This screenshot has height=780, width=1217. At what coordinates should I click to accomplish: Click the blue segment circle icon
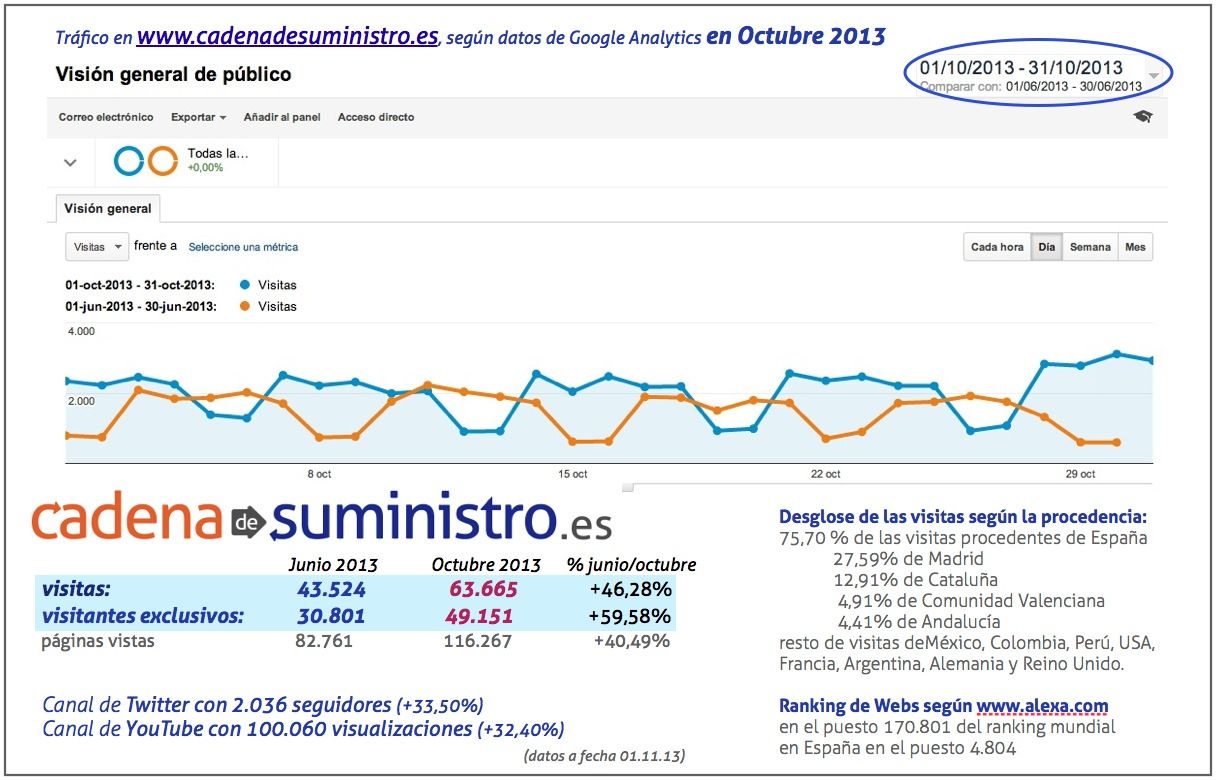pos(129,161)
